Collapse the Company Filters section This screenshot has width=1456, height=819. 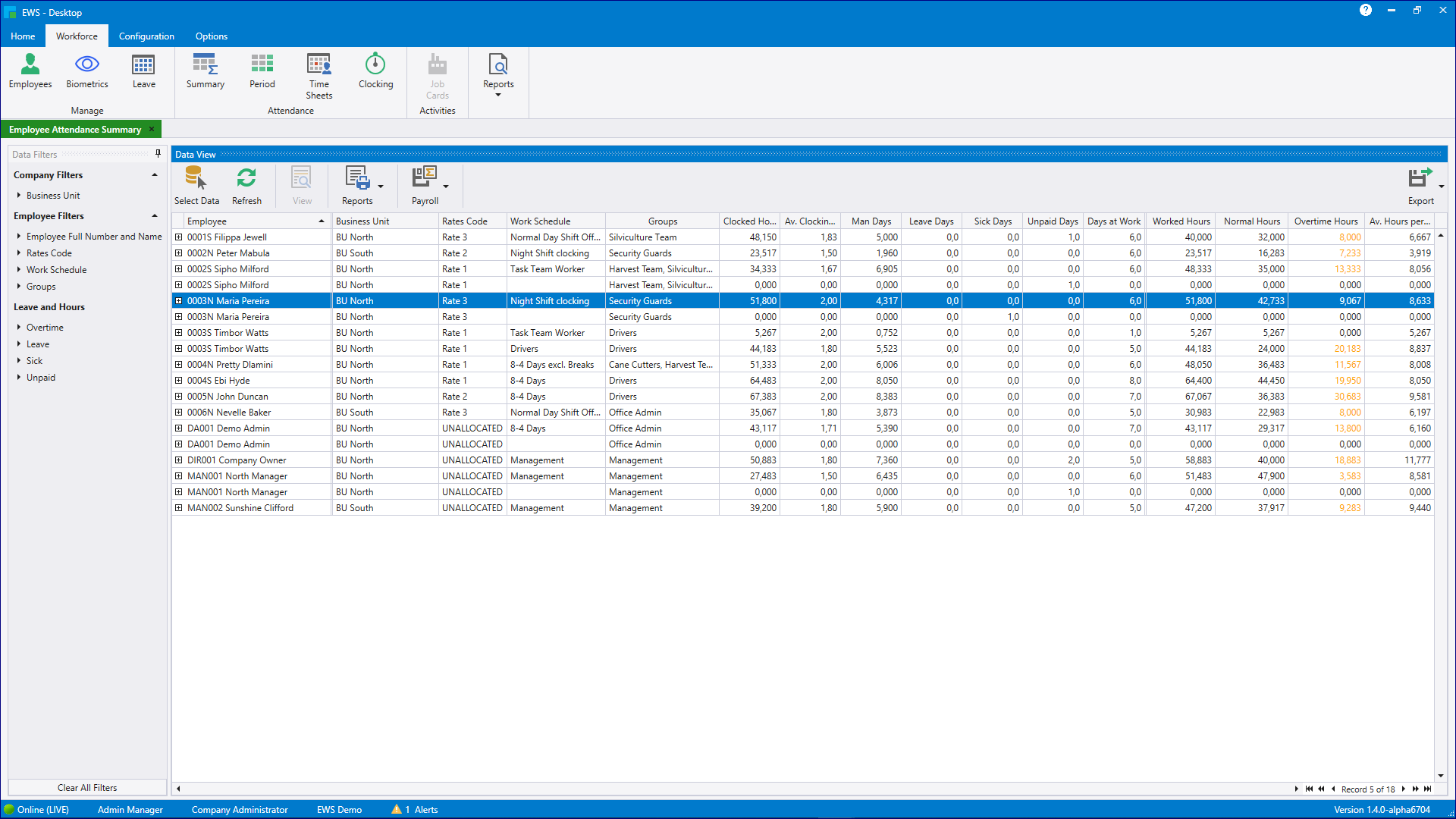click(x=154, y=174)
